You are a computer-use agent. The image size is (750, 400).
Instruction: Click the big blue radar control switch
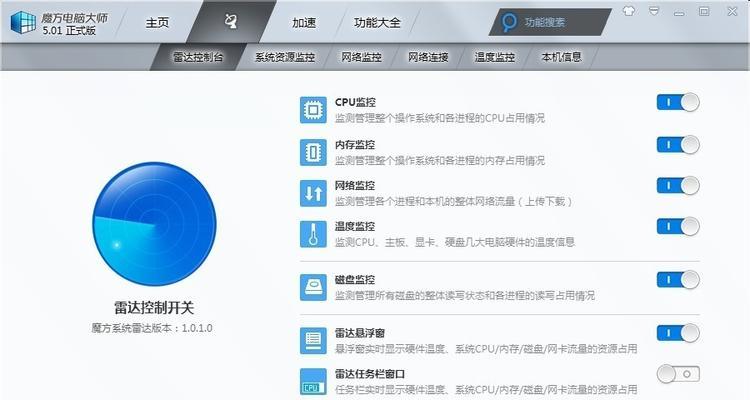click(x=154, y=224)
